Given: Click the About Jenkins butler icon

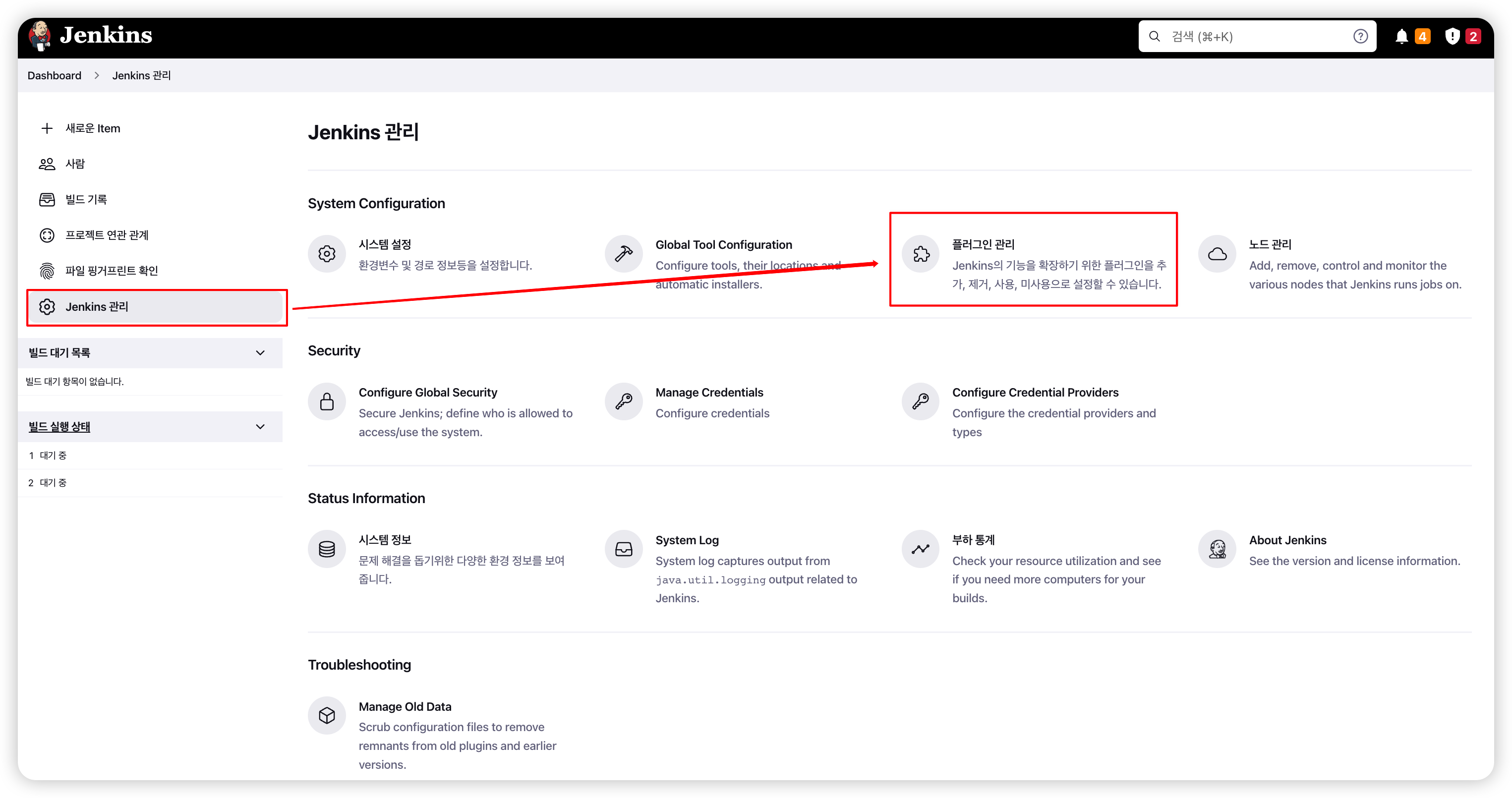Looking at the screenshot, I should (1217, 549).
